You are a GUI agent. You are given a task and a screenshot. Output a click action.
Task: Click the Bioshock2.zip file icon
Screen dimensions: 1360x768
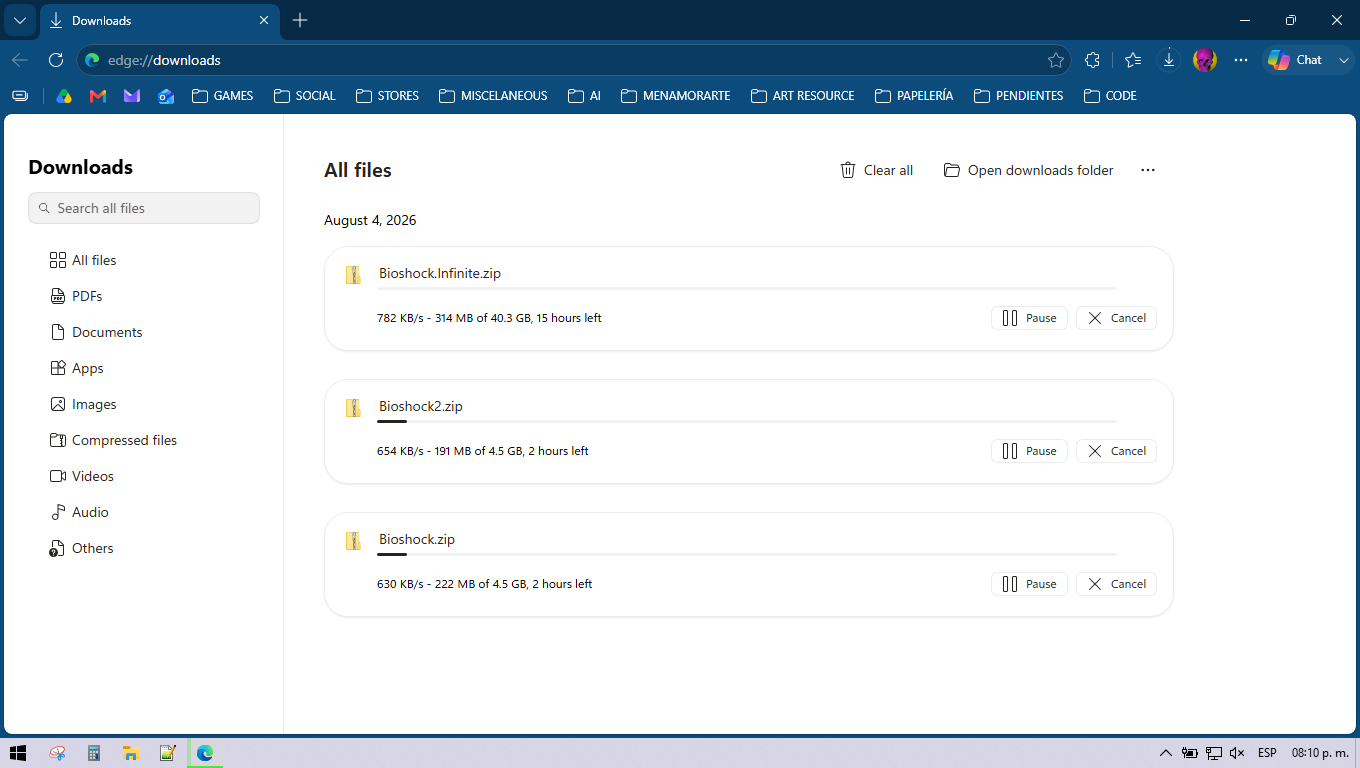tap(353, 408)
